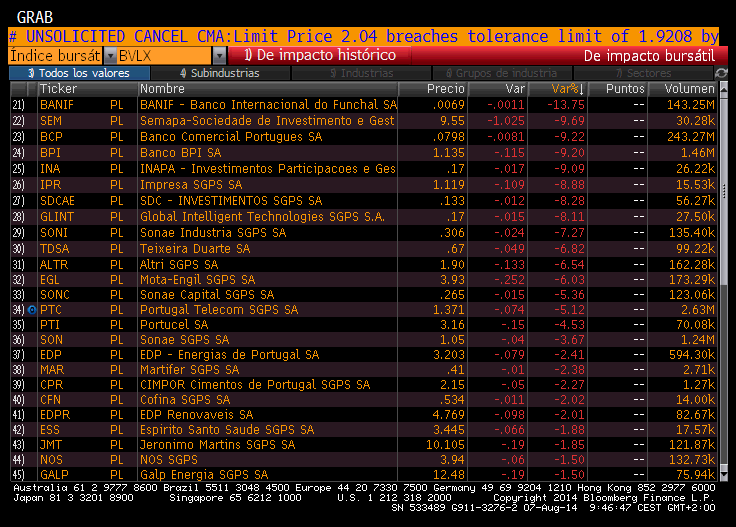
Task: Open the Índice bursát dropdown arrow
Action: point(110,56)
